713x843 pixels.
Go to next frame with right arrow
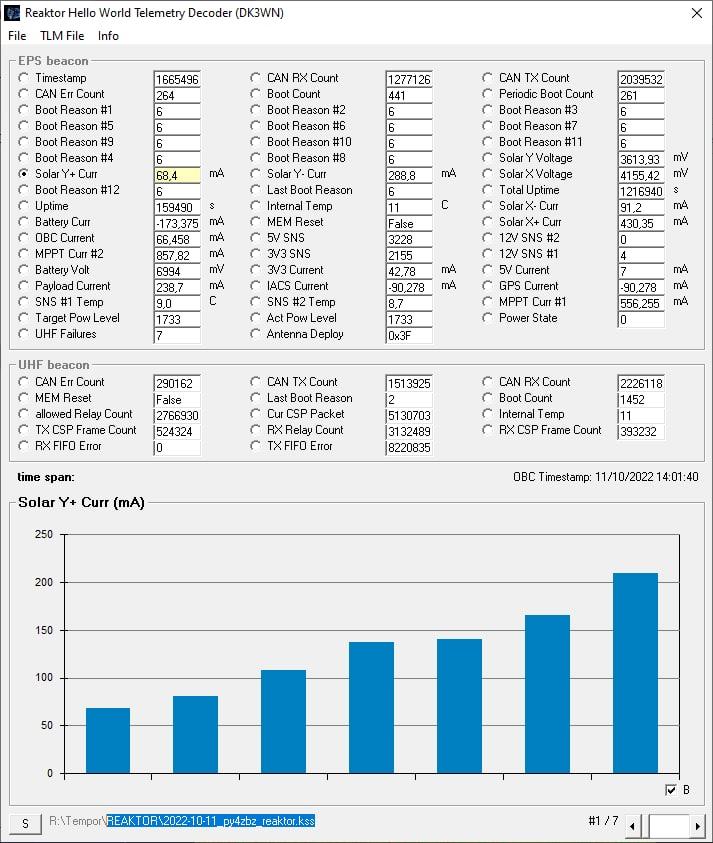[697, 825]
